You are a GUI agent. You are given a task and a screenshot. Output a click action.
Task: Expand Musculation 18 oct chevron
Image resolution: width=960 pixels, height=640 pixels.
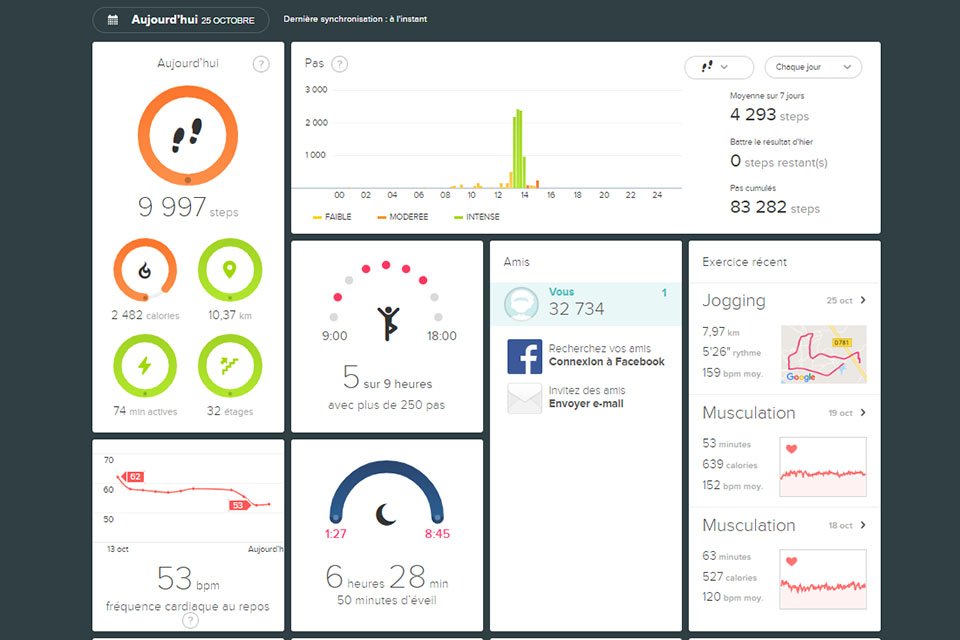(863, 525)
